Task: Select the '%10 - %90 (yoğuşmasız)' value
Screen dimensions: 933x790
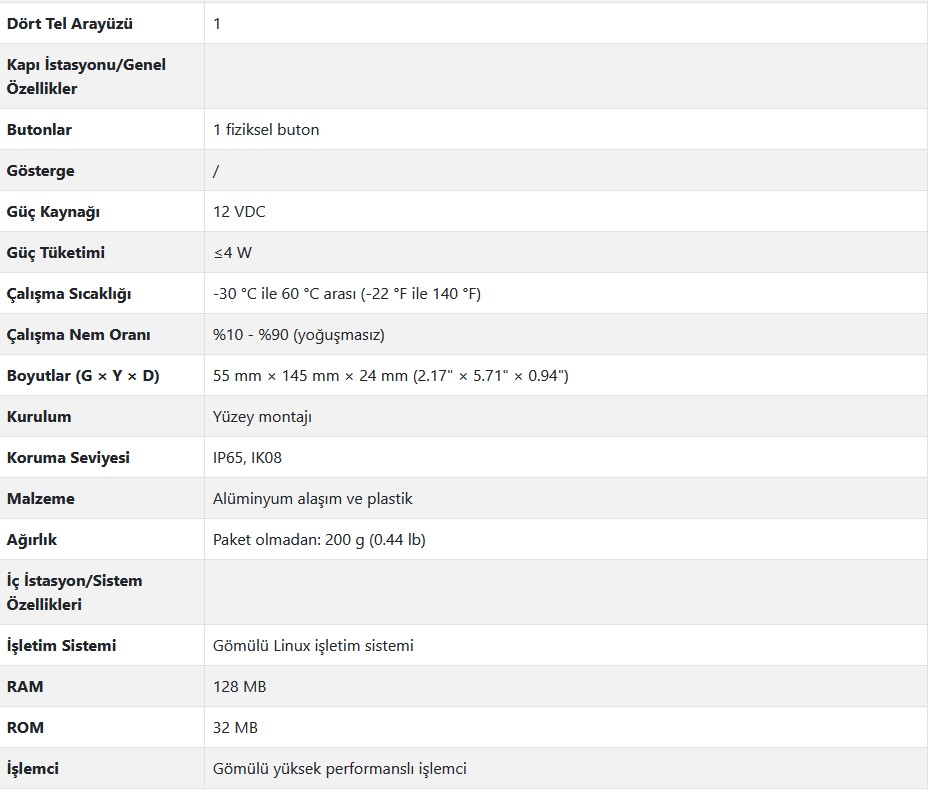Action: click(x=299, y=335)
